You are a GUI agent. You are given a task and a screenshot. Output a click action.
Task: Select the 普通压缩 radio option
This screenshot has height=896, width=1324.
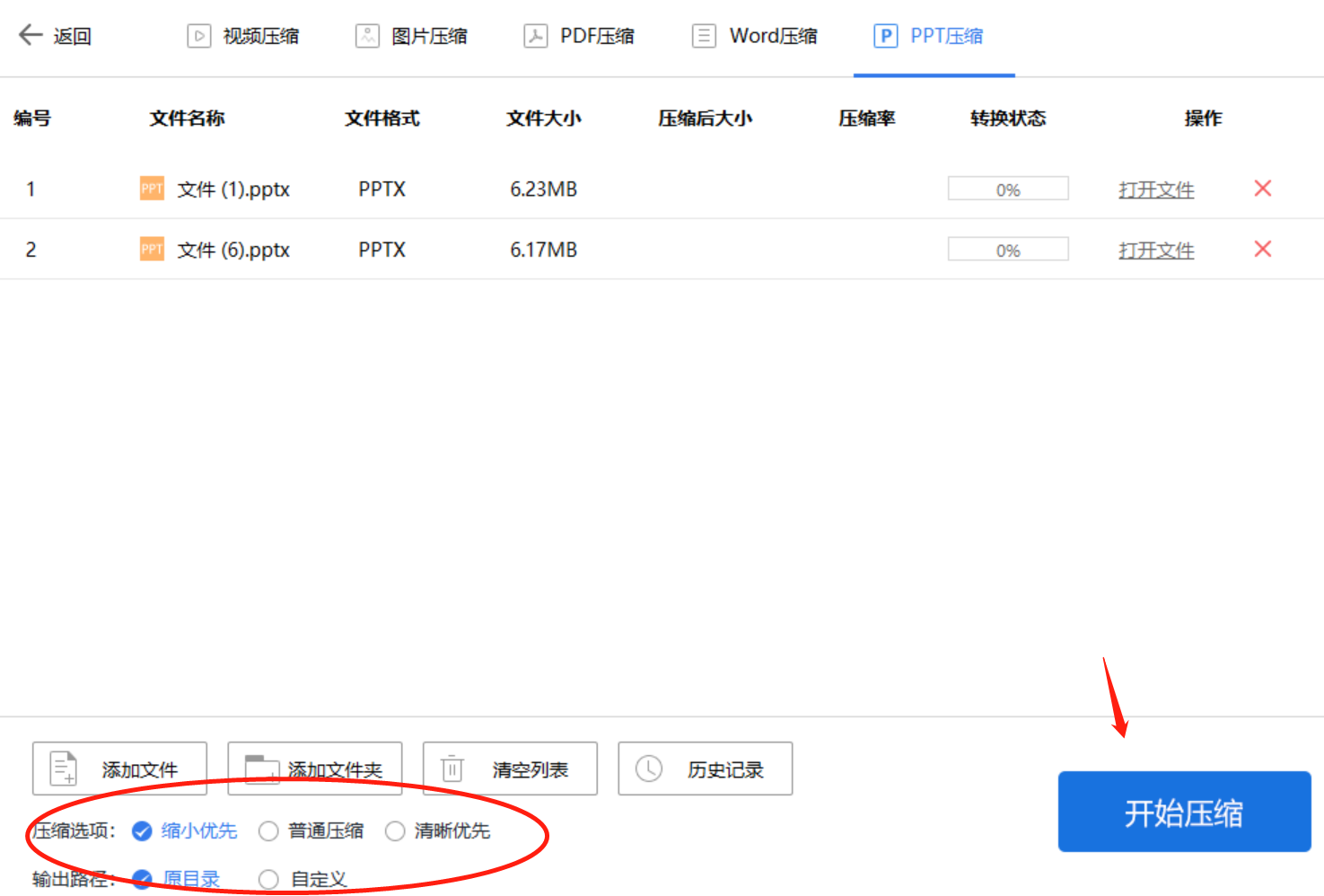(311, 831)
